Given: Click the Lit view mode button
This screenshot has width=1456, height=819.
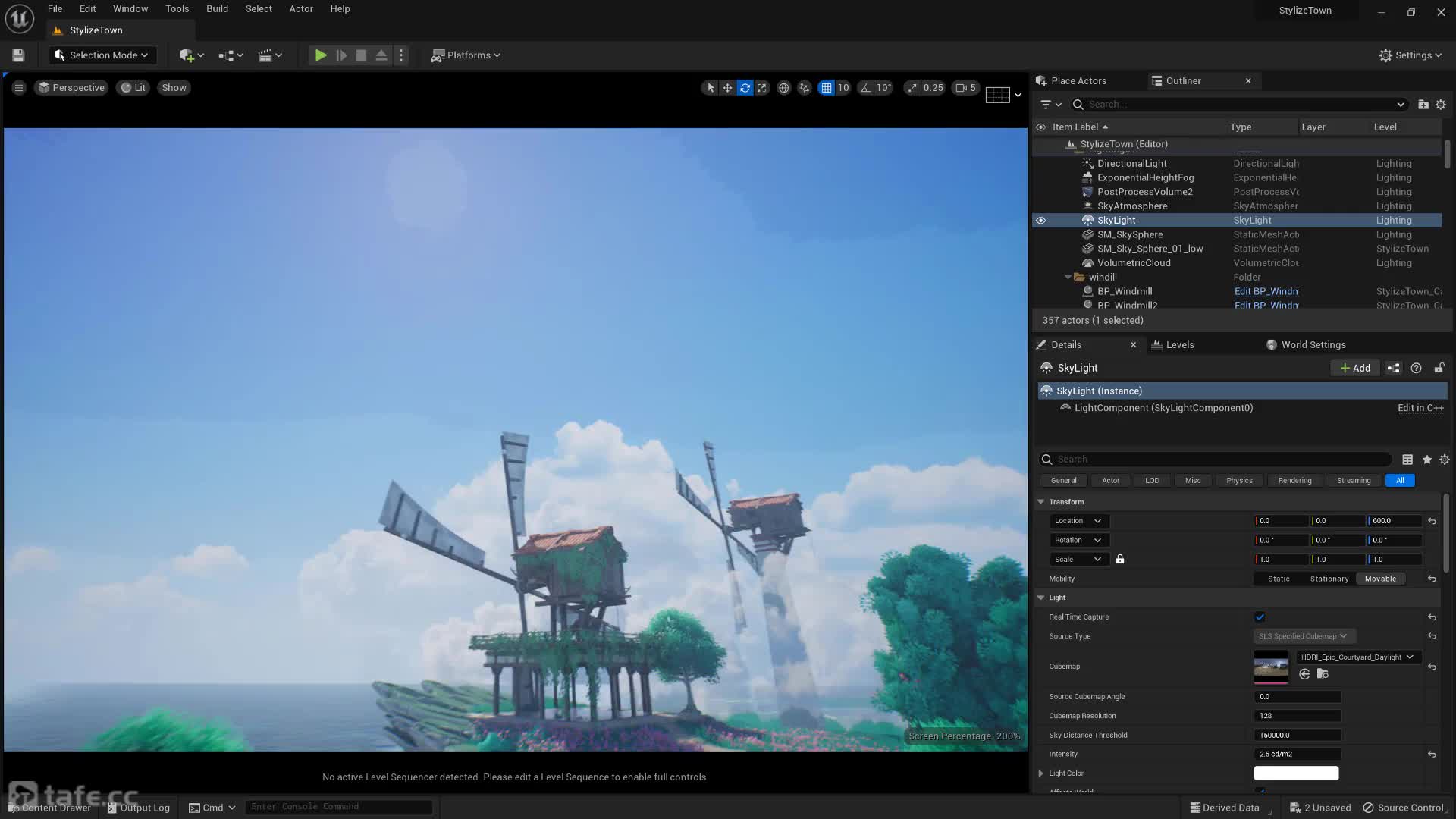Looking at the screenshot, I should (133, 88).
